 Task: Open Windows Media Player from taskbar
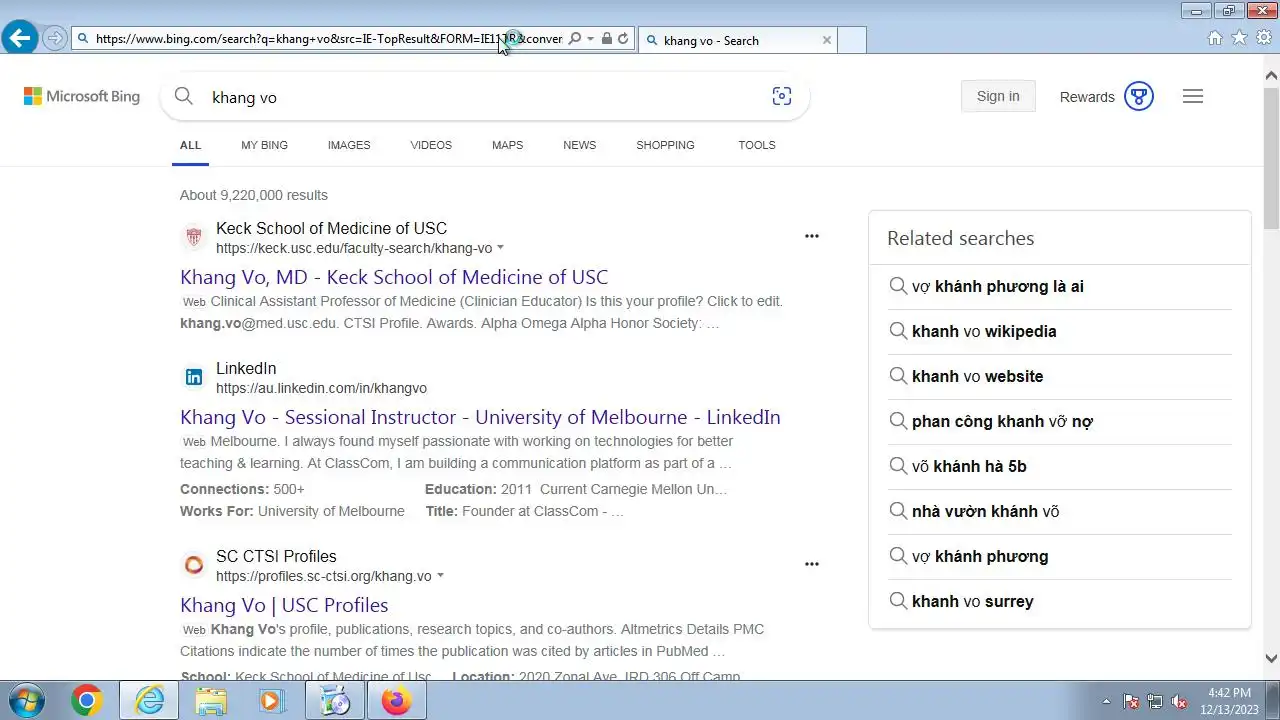pyautogui.click(x=272, y=701)
